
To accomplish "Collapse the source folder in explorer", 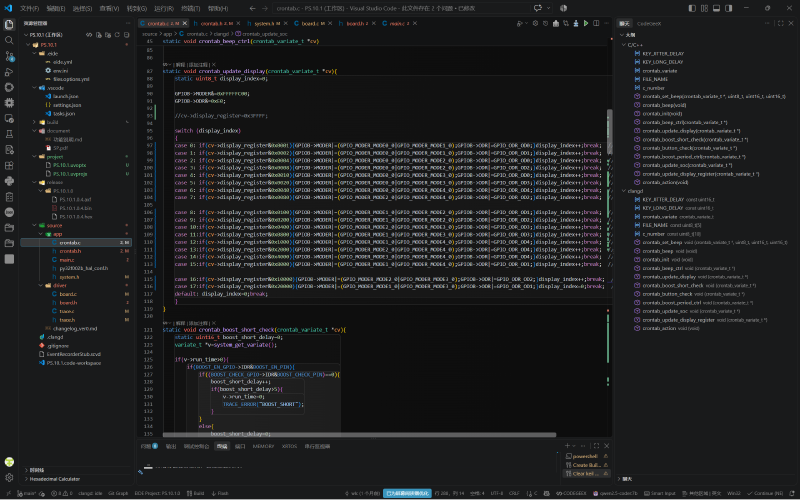I will point(34,225).
